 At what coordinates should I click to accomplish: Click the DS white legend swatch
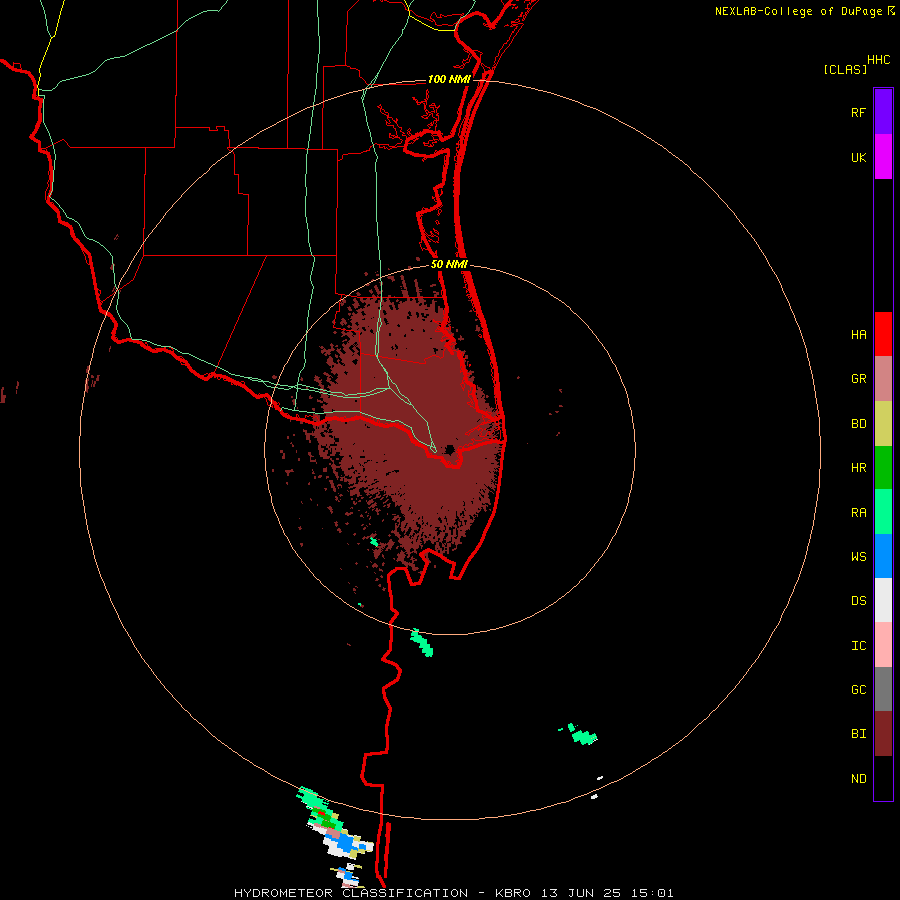[883, 600]
